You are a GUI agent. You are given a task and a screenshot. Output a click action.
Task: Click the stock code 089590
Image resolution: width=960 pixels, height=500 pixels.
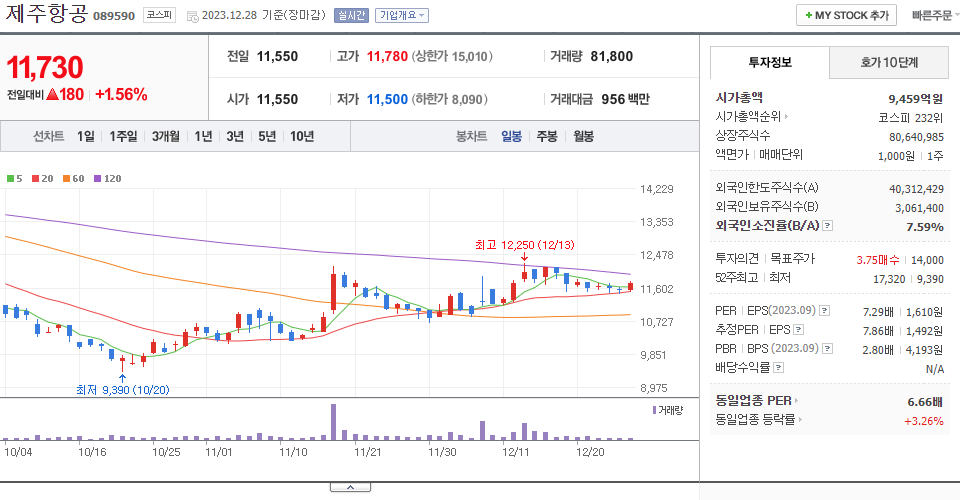(114, 16)
